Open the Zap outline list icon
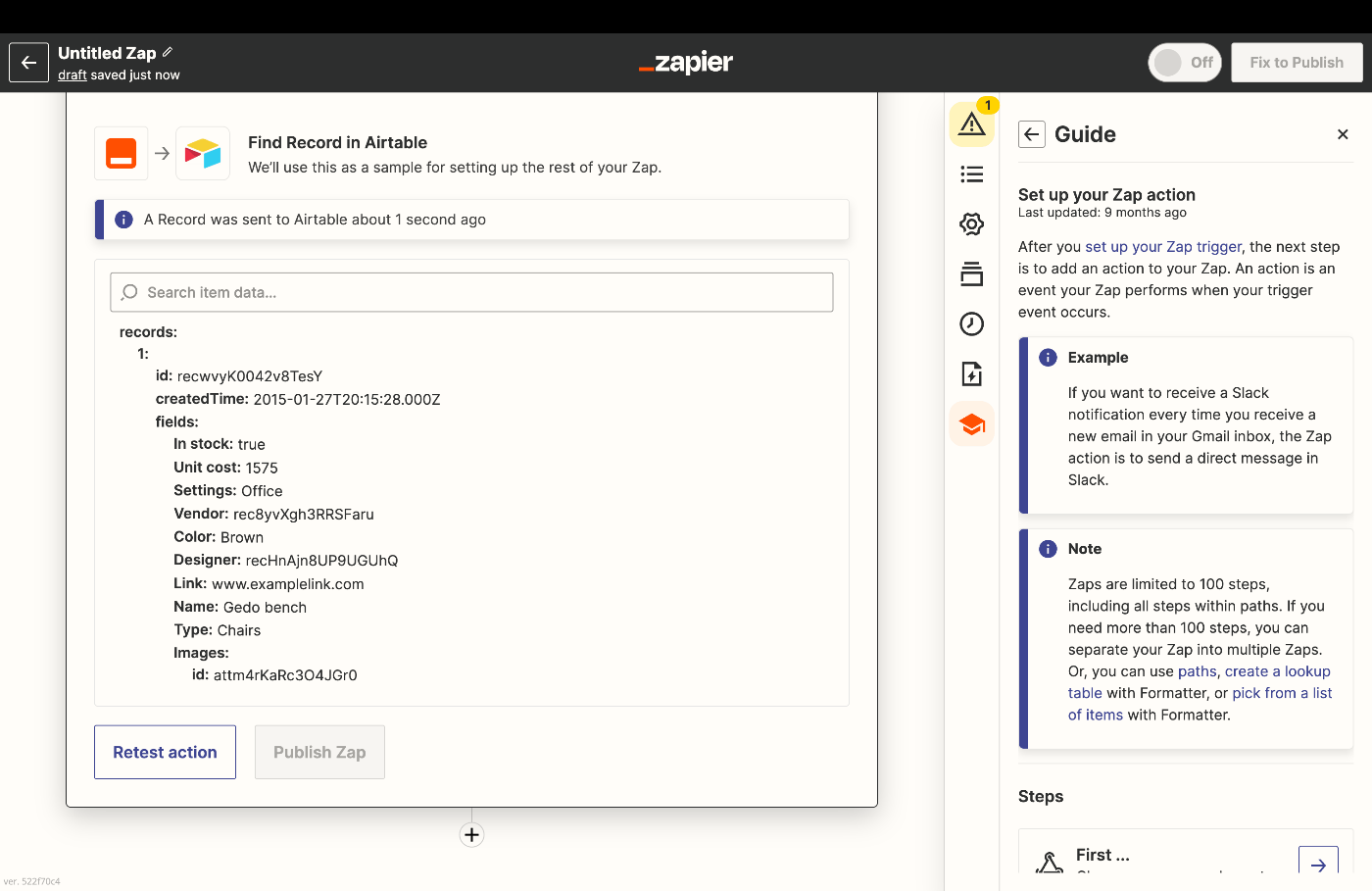 coord(972,174)
